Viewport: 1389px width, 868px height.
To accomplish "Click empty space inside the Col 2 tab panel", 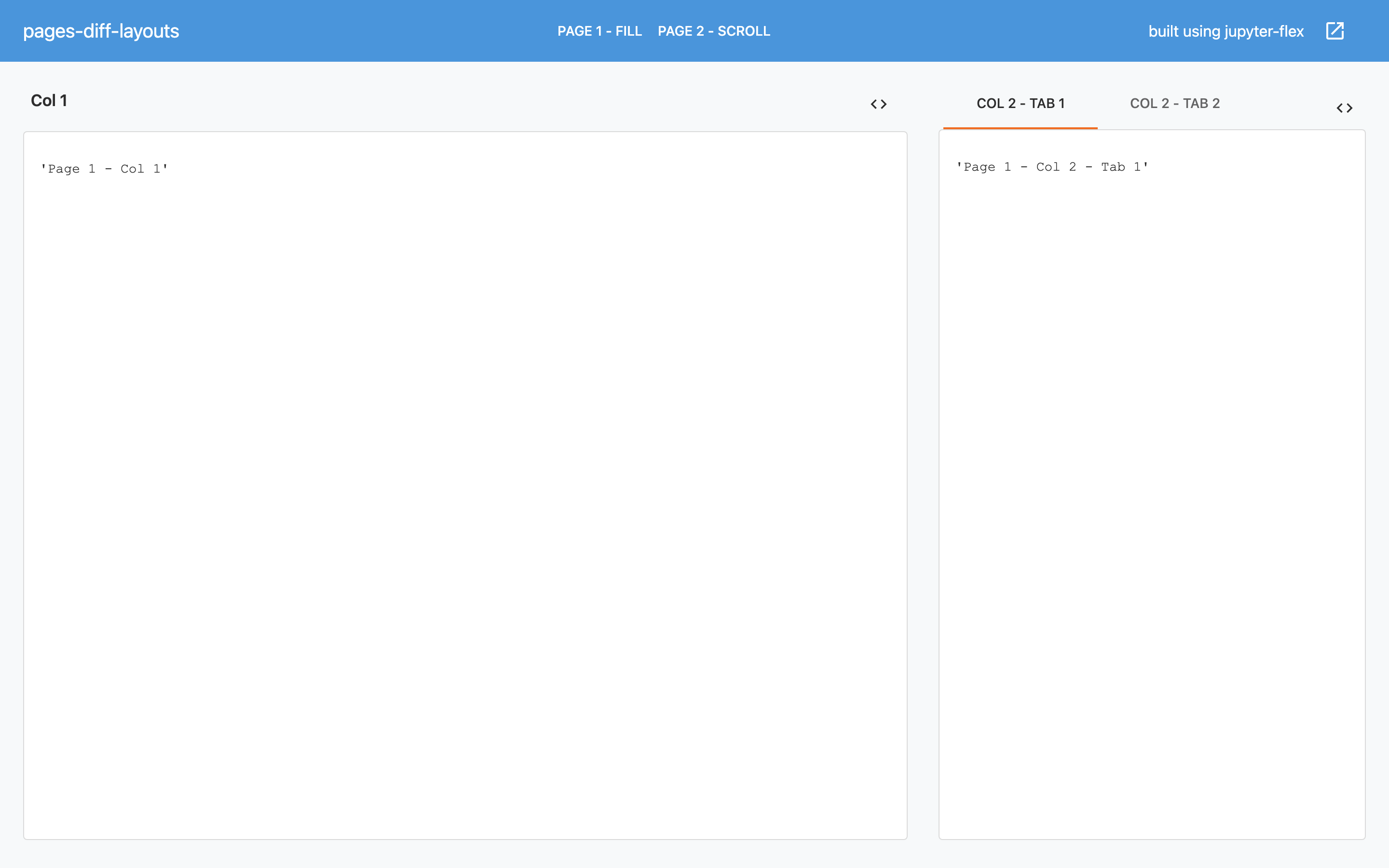I will [1151, 488].
